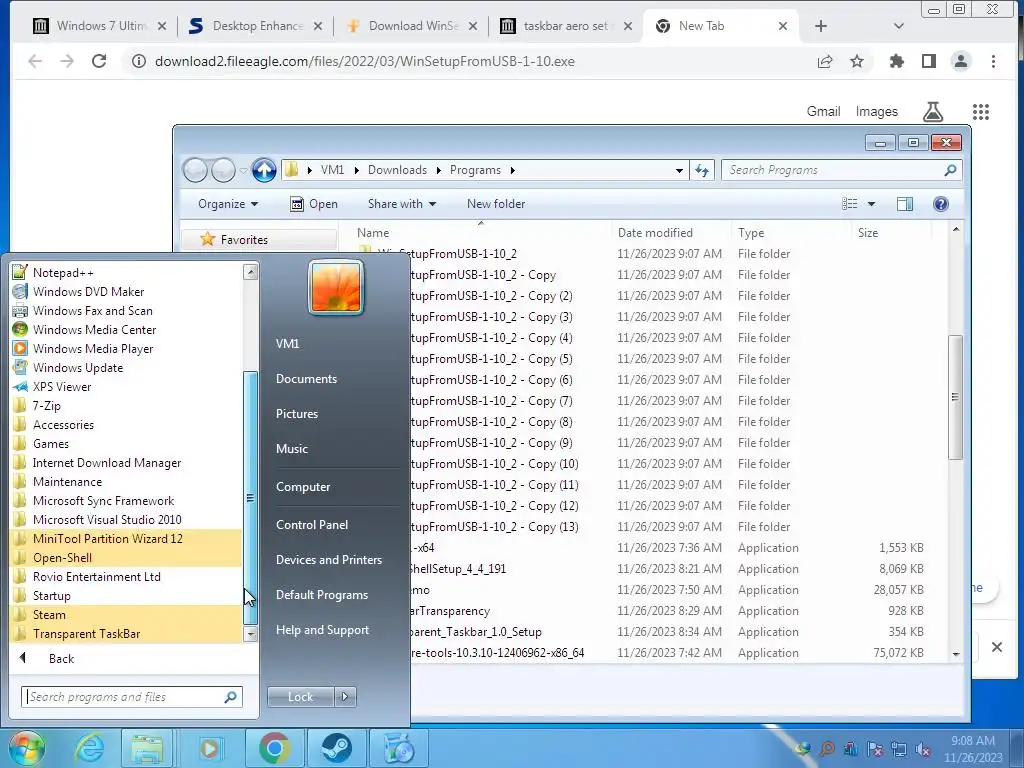The width and height of the screenshot is (1024, 768).
Task: Switch to Windows 7 Ultim Chrome tab
Action: tap(101, 26)
